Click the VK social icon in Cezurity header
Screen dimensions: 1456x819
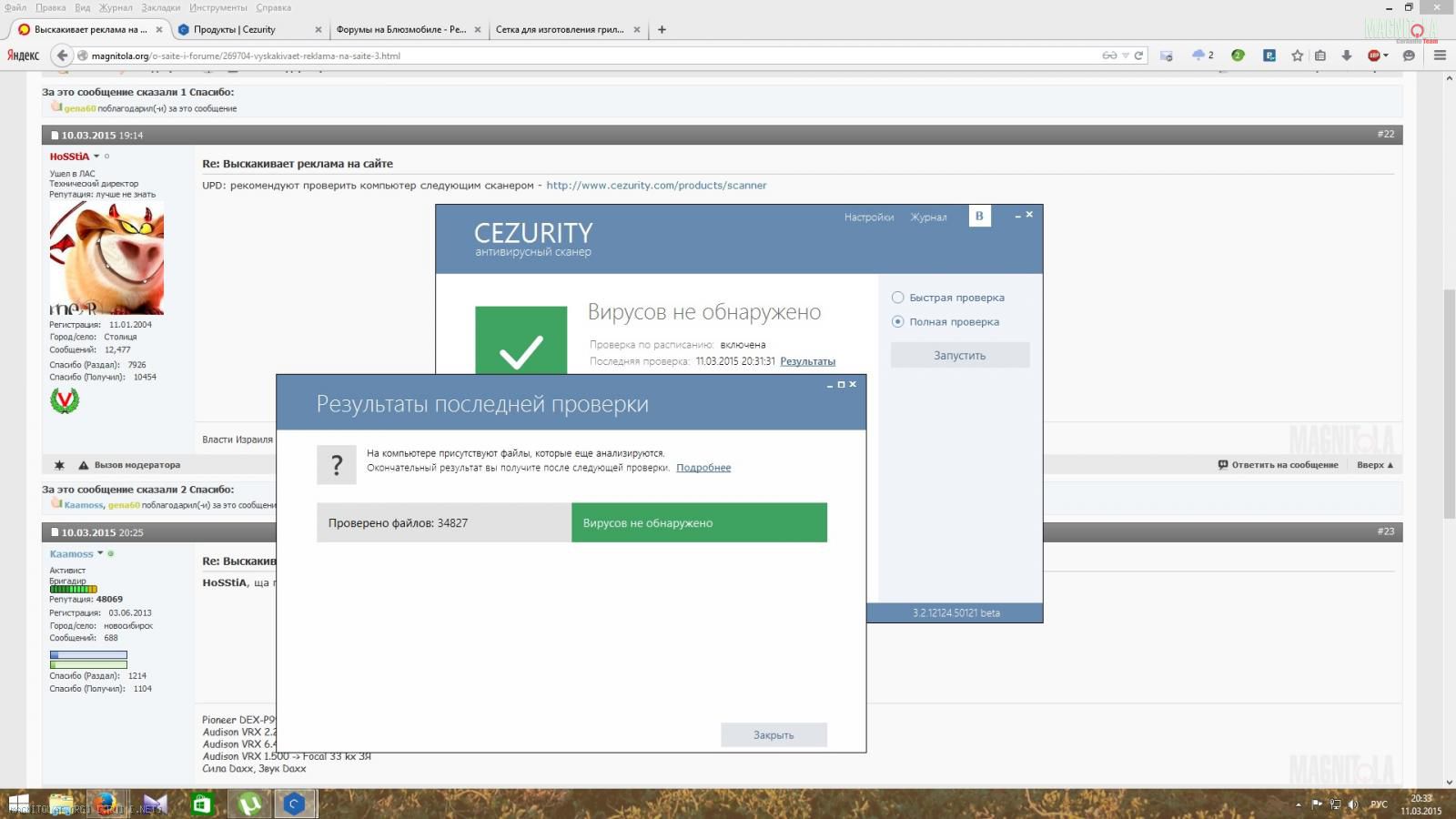click(979, 216)
